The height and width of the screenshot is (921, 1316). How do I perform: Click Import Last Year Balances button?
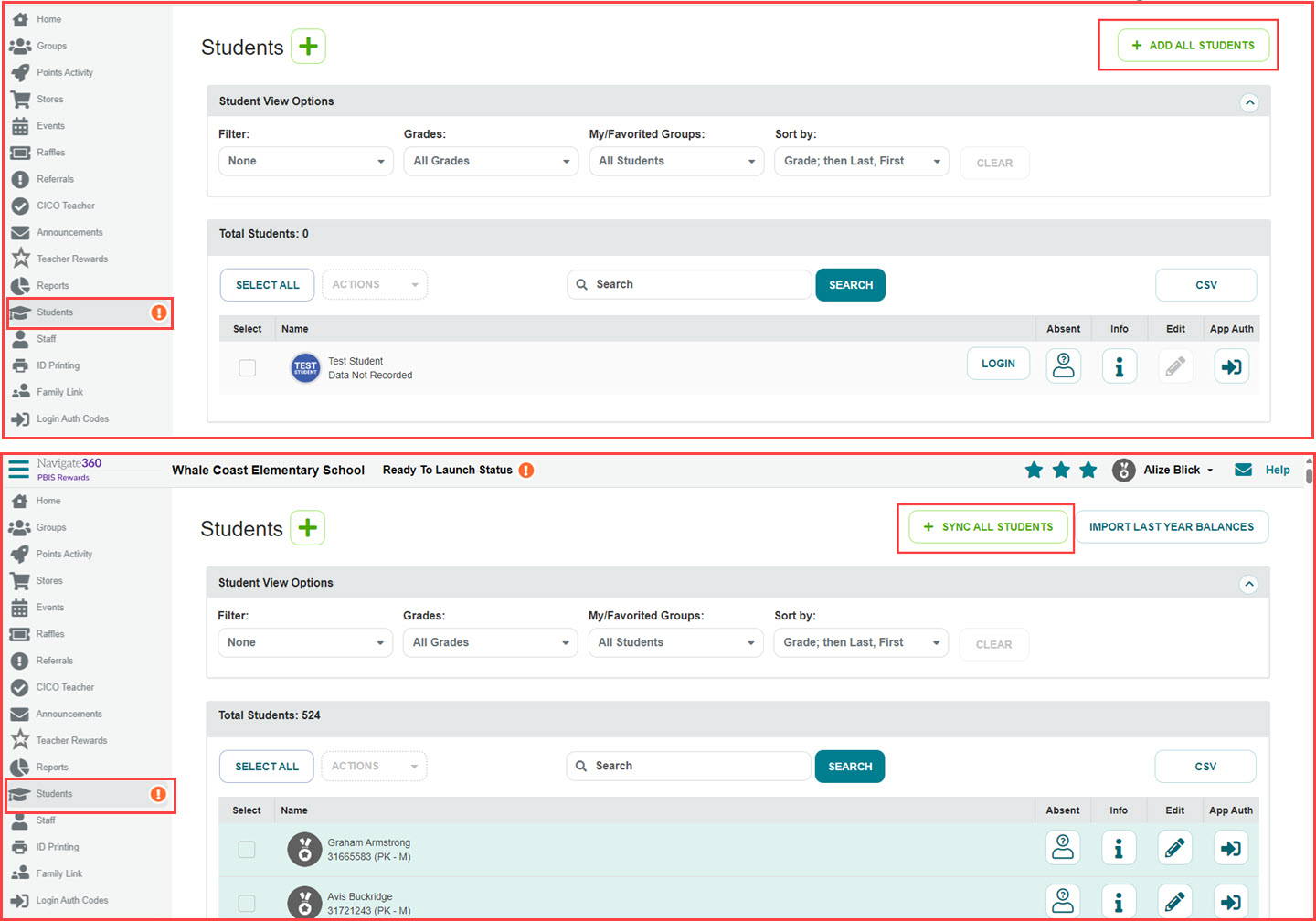1172,526
